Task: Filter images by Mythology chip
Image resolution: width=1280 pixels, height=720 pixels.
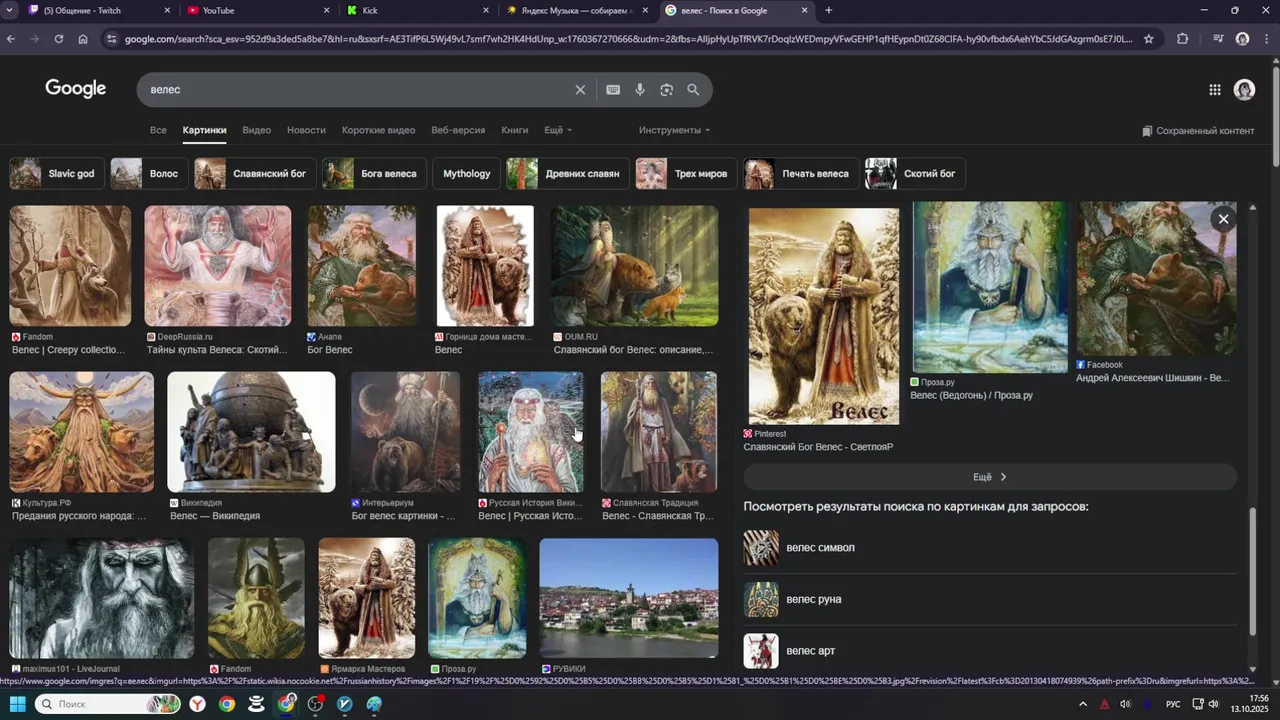Action: pos(466,173)
